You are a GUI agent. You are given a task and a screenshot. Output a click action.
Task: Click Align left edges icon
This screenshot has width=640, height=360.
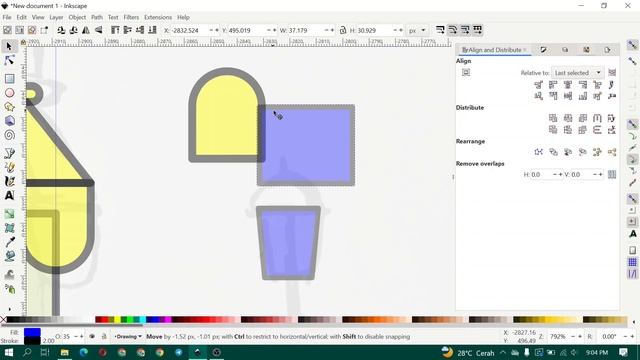point(553,85)
